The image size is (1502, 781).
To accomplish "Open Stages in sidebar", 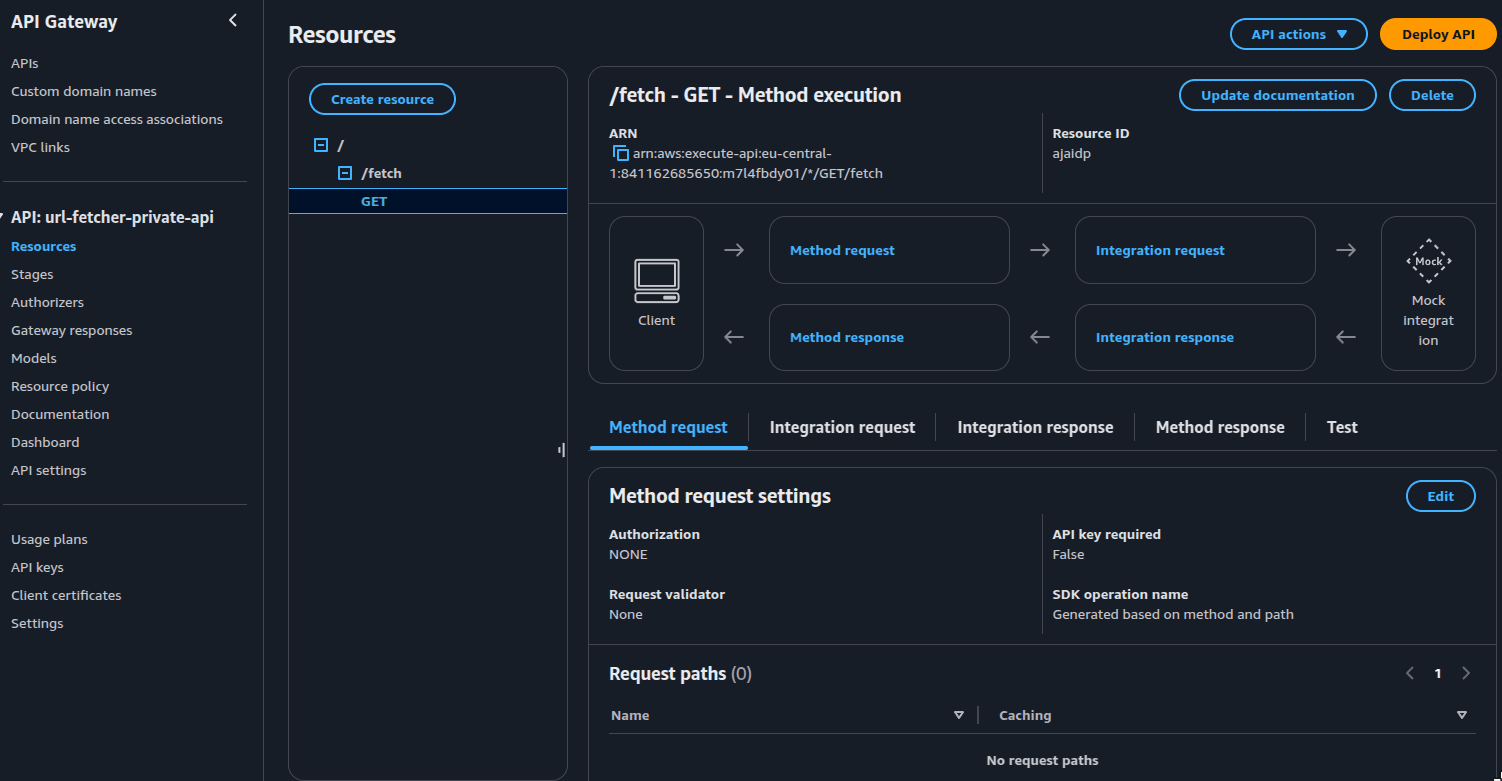I will tap(32, 274).
